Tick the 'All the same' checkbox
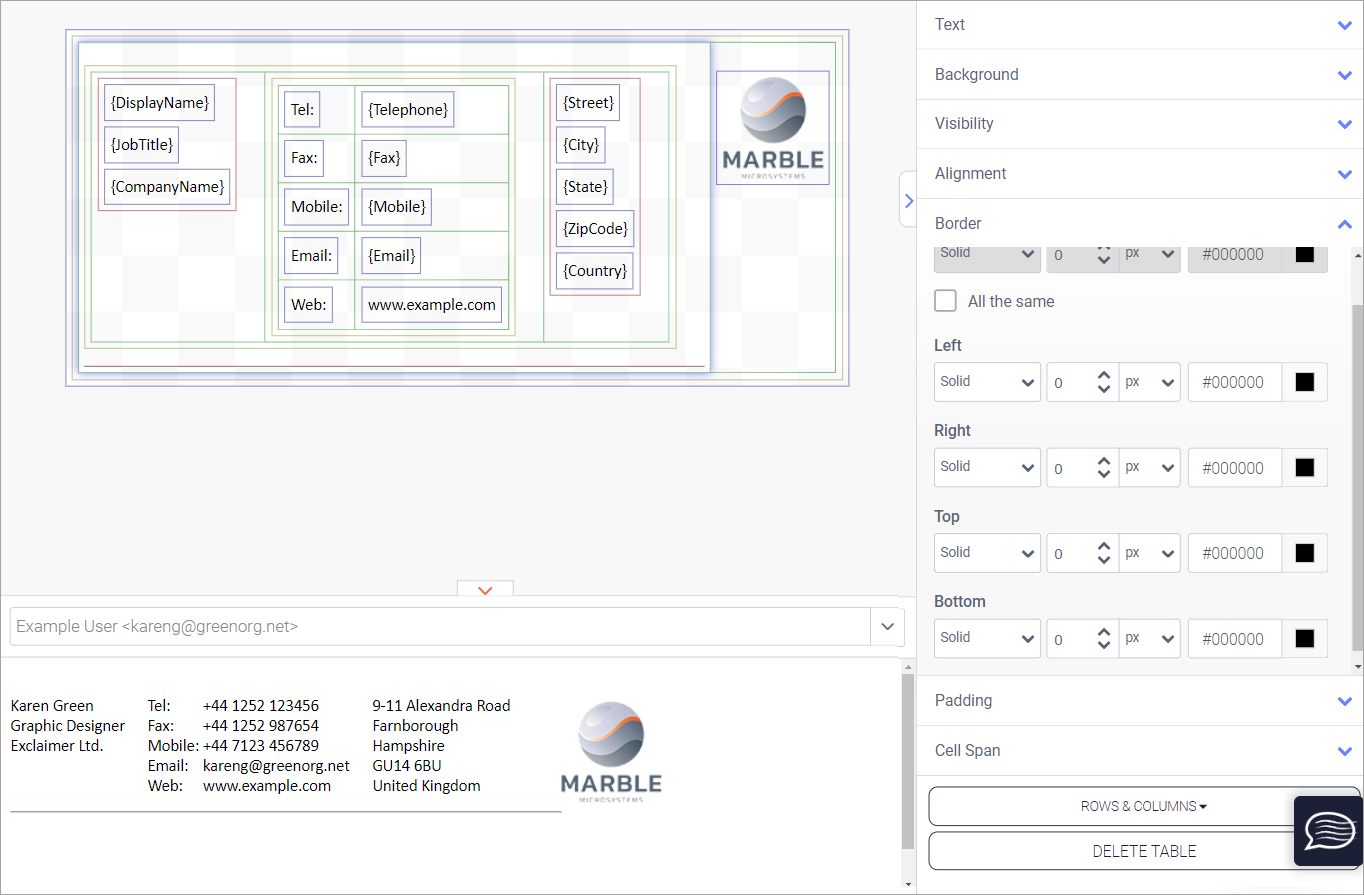This screenshot has height=895, width=1364. click(x=945, y=301)
